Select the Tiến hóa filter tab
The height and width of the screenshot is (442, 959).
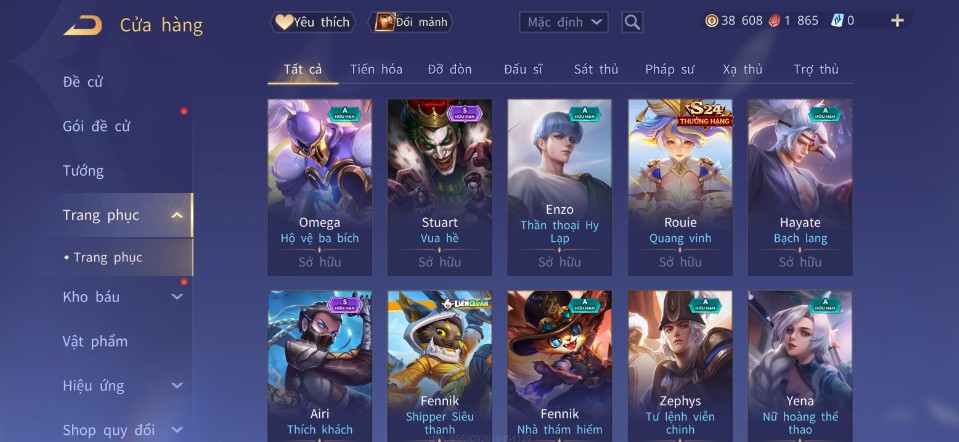tap(376, 69)
